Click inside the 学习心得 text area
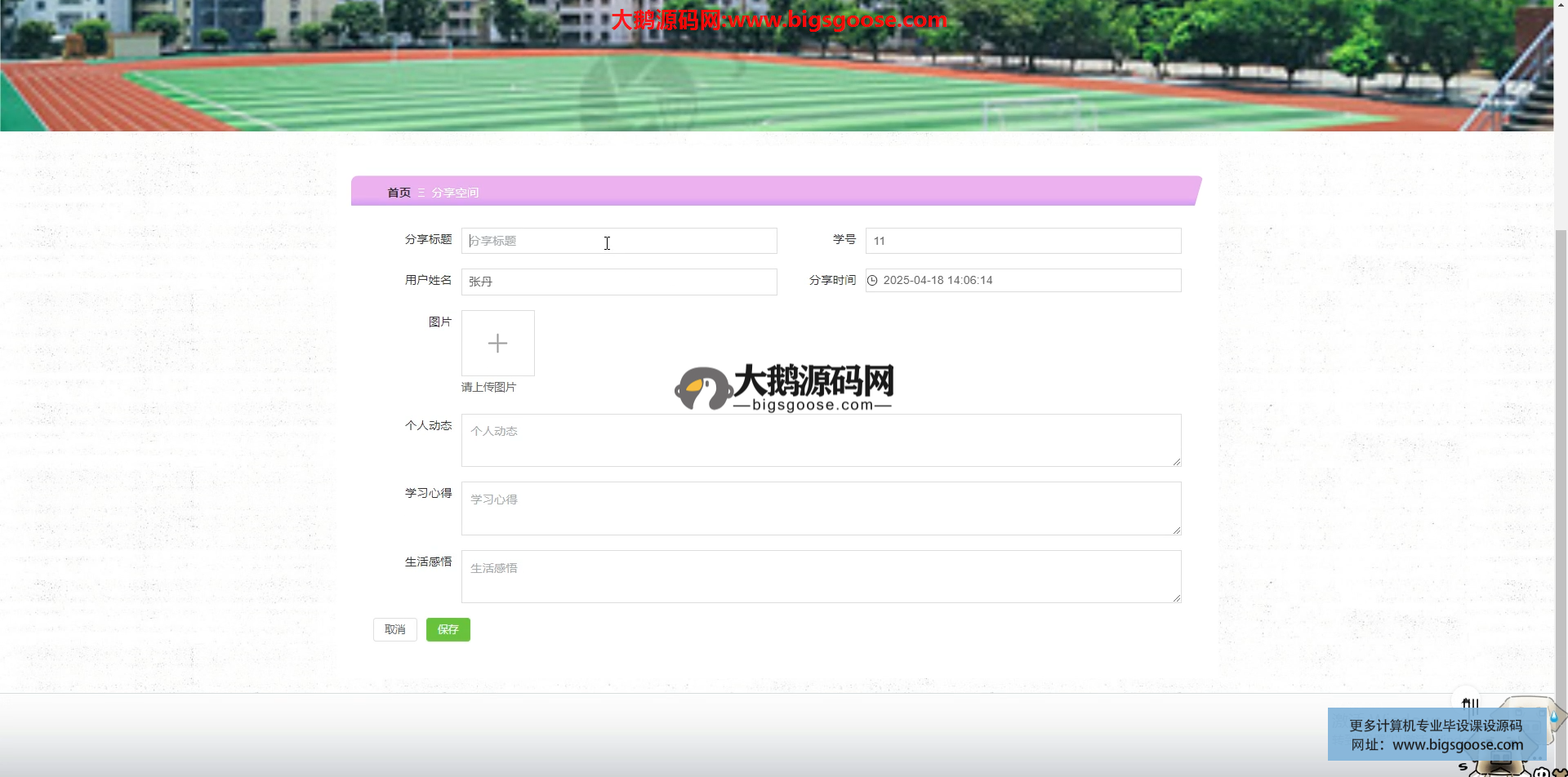Screen dimensions: 1568x777 click(820, 508)
